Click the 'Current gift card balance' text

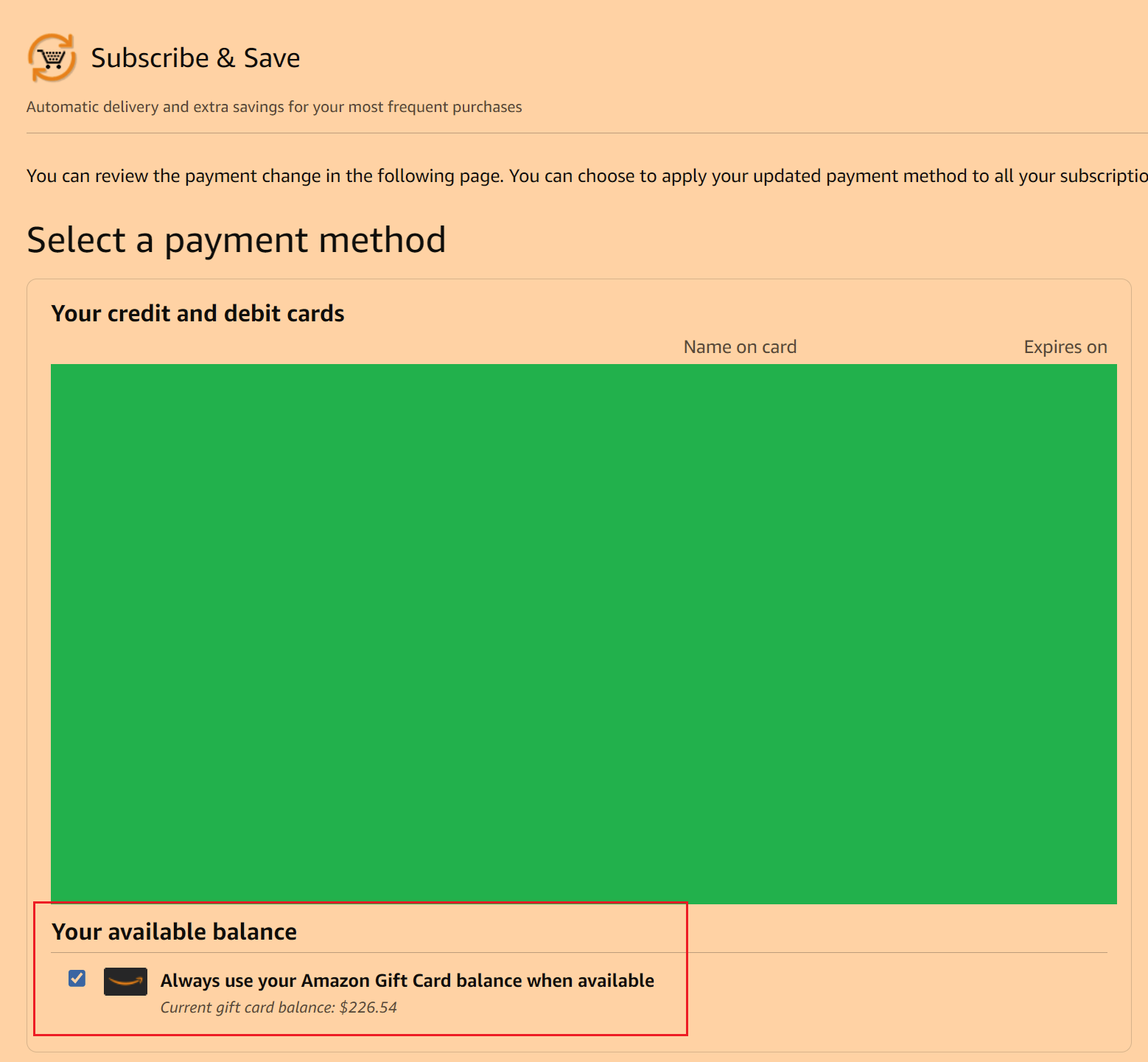248,1007
